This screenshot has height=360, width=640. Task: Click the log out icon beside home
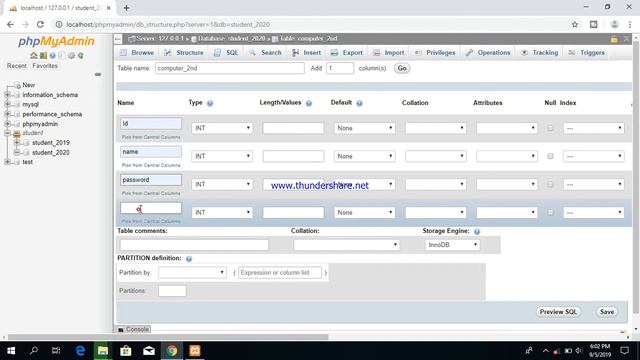click(x=43, y=55)
